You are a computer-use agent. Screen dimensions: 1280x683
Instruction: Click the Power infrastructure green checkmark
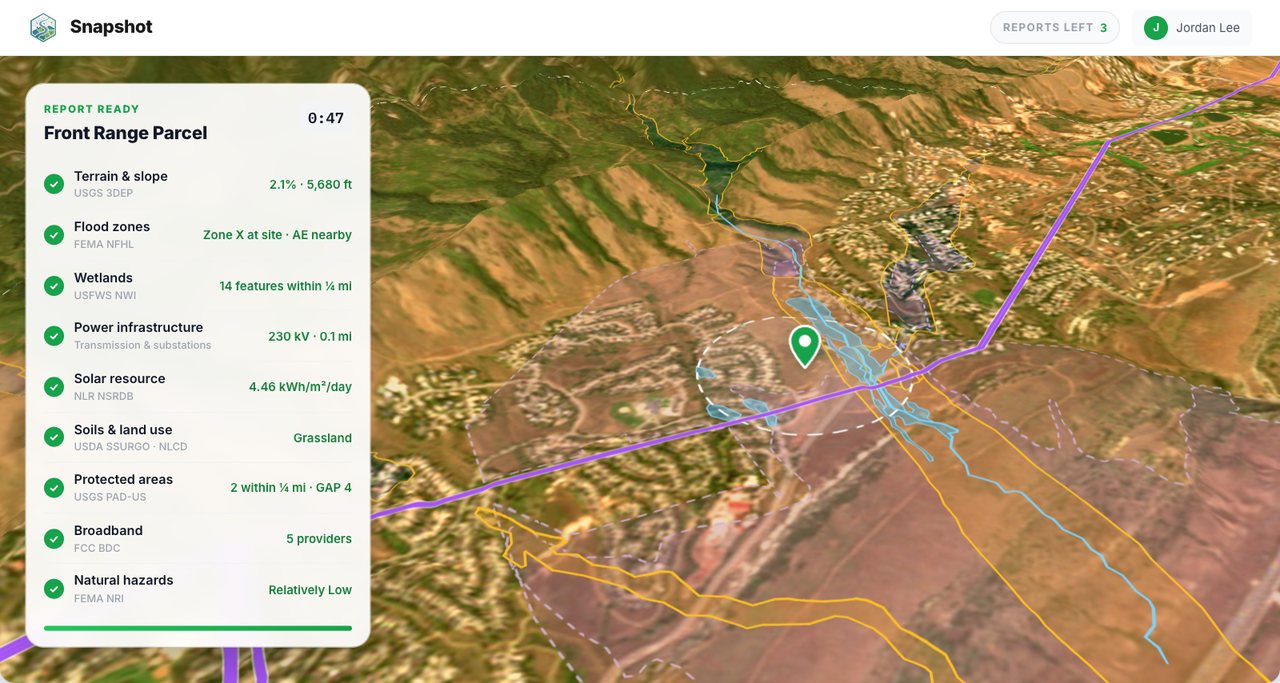tap(54, 336)
